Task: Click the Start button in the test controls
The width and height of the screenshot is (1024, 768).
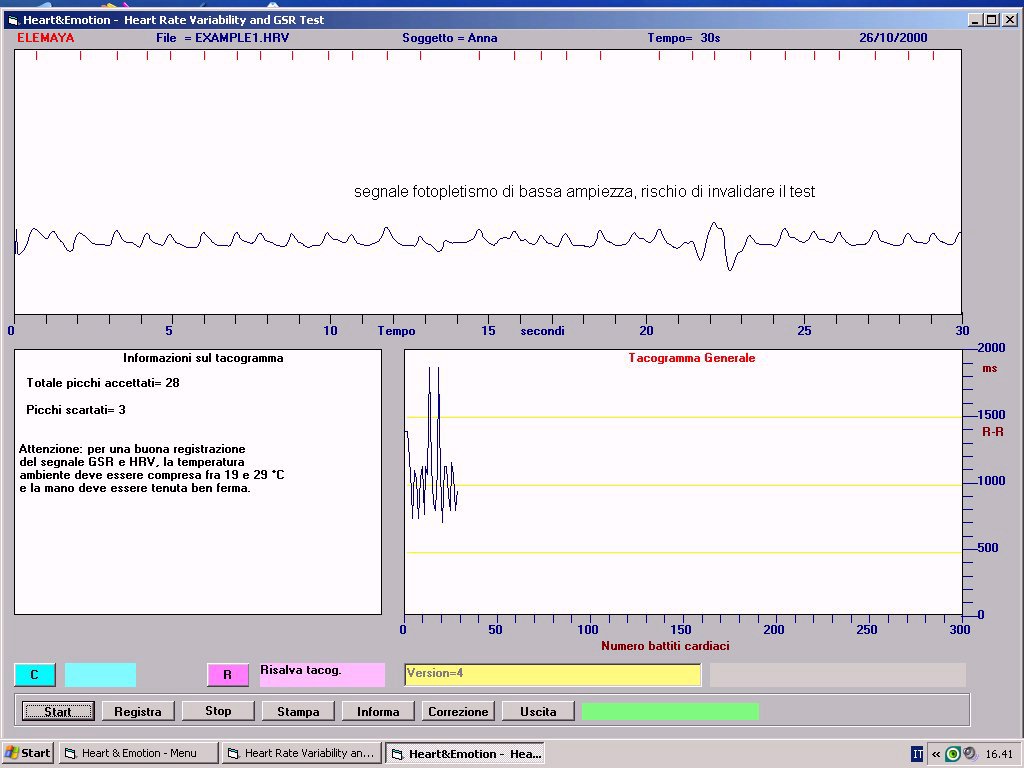Action: tap(58, 711)
